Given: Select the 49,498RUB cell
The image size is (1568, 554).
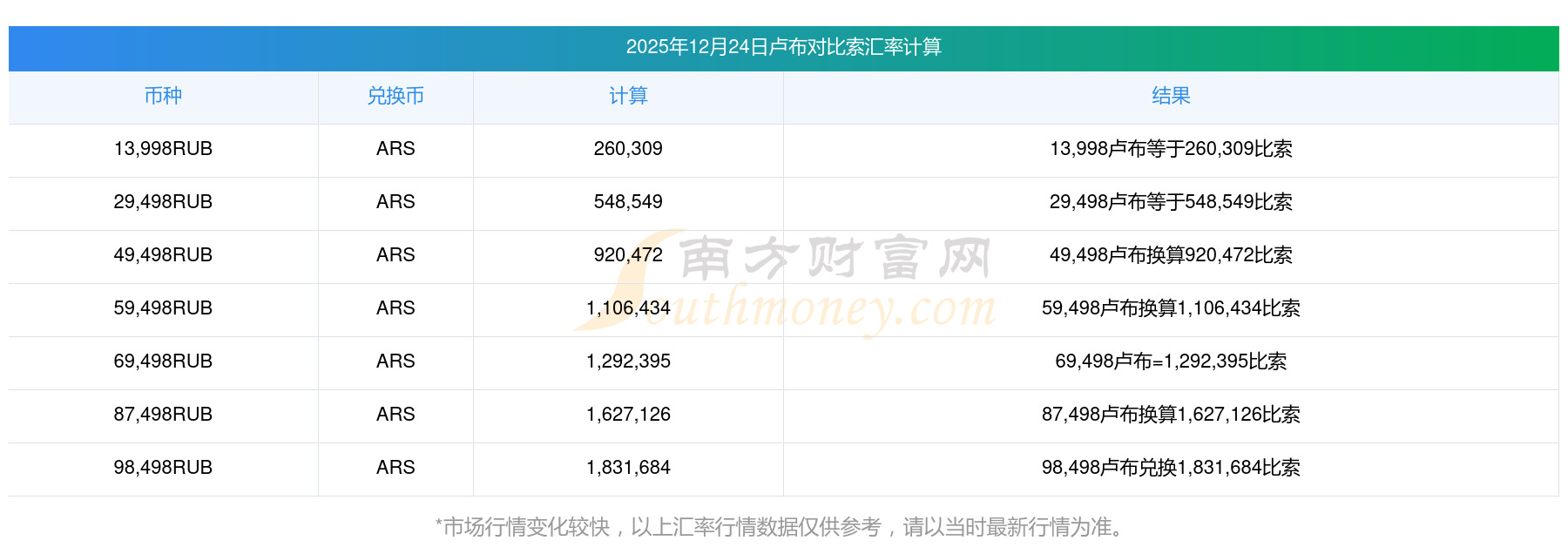Looking at the screenshot, I should (x=163, y=255).
